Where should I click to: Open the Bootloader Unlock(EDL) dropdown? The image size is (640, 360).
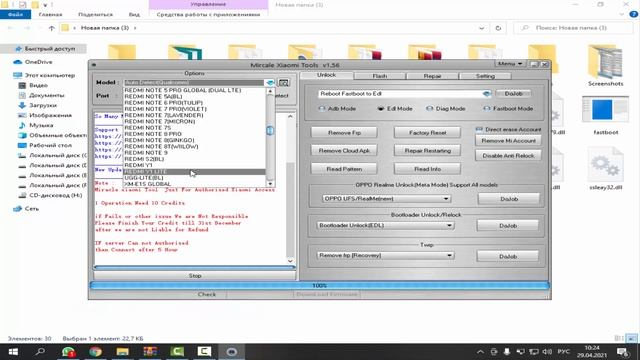coord(449,225)
